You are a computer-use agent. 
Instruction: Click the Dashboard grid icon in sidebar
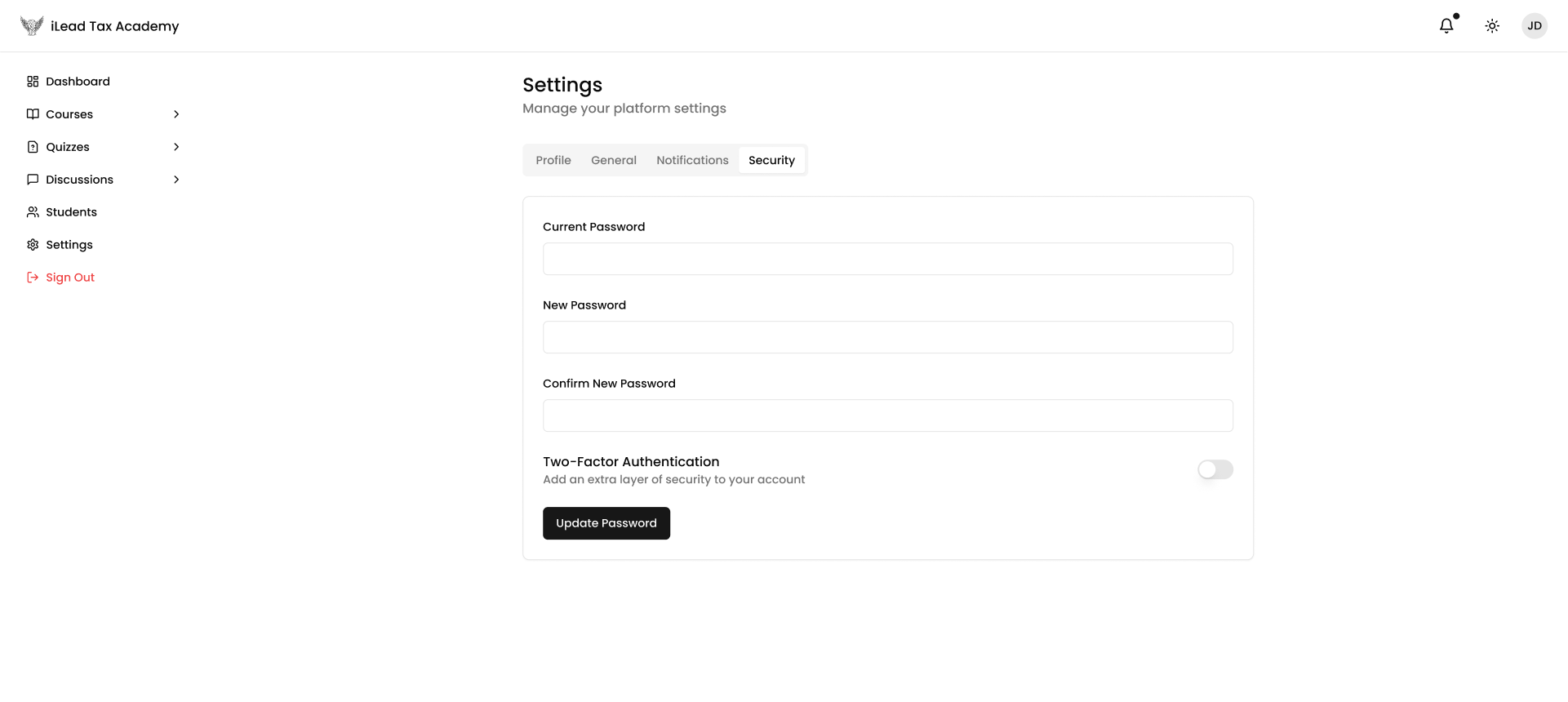pyautogui.click(x=33, y=82)
